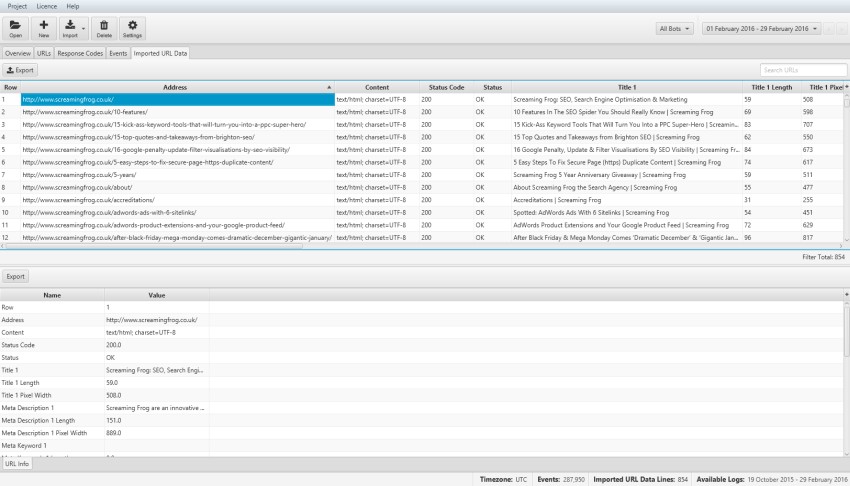Switch to the Events tab
Image resolution: width=850 pixels, height=486 pixels.
(118, 53)
